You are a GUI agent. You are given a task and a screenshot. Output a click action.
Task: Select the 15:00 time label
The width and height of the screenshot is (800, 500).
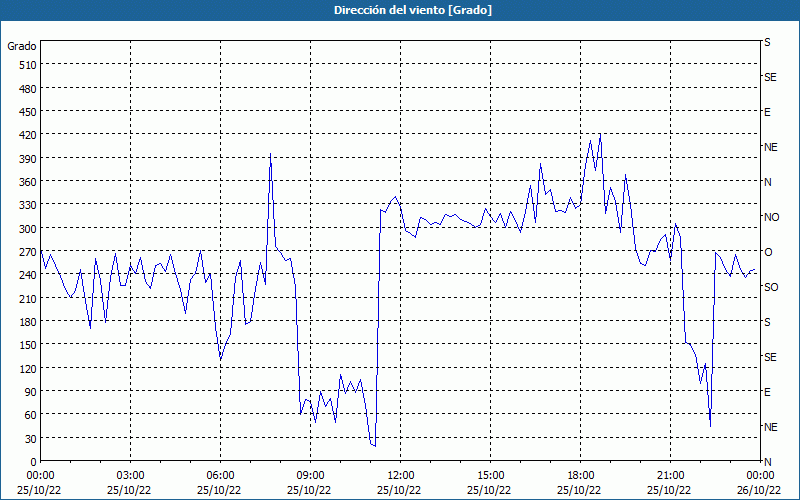click(490, 476)
